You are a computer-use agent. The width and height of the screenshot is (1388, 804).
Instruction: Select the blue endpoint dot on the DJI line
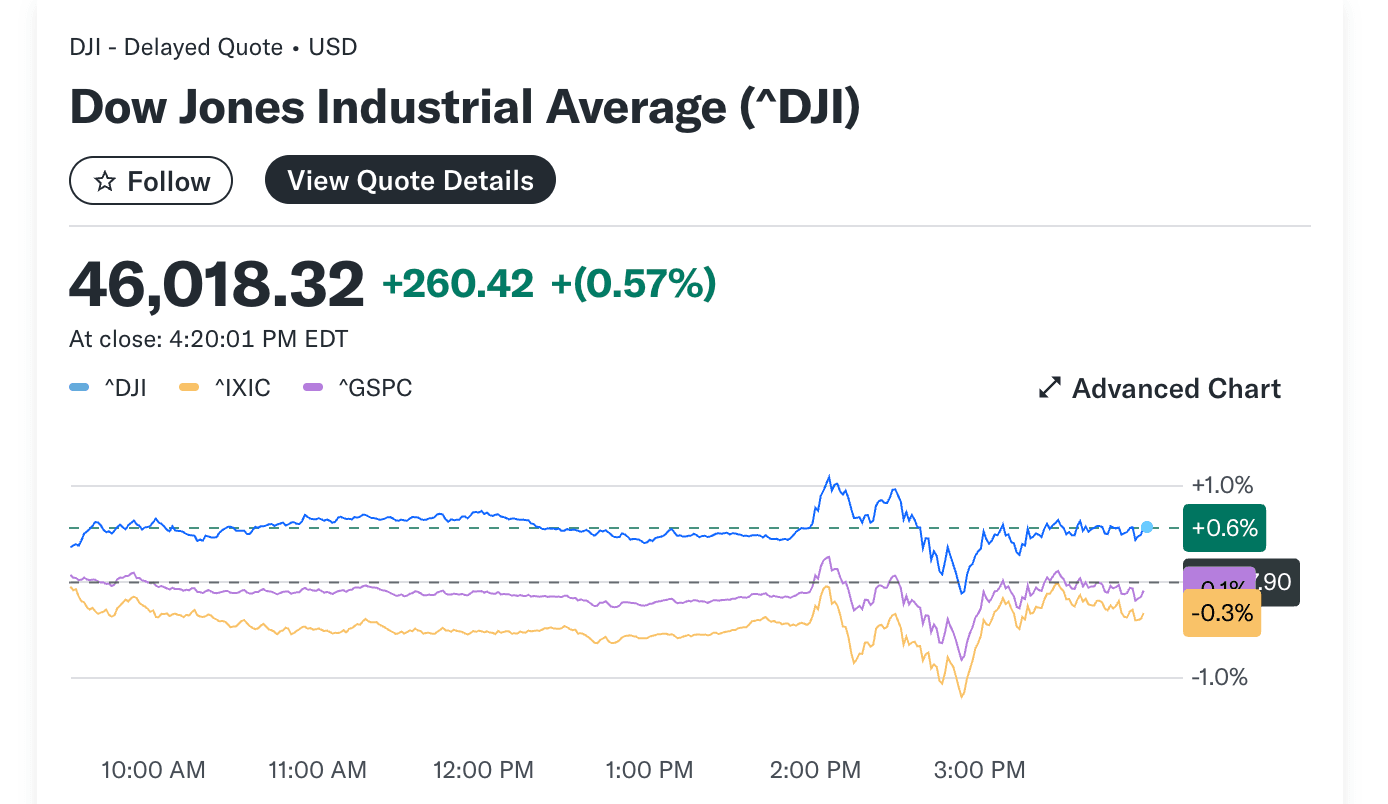coord(1147,527)
